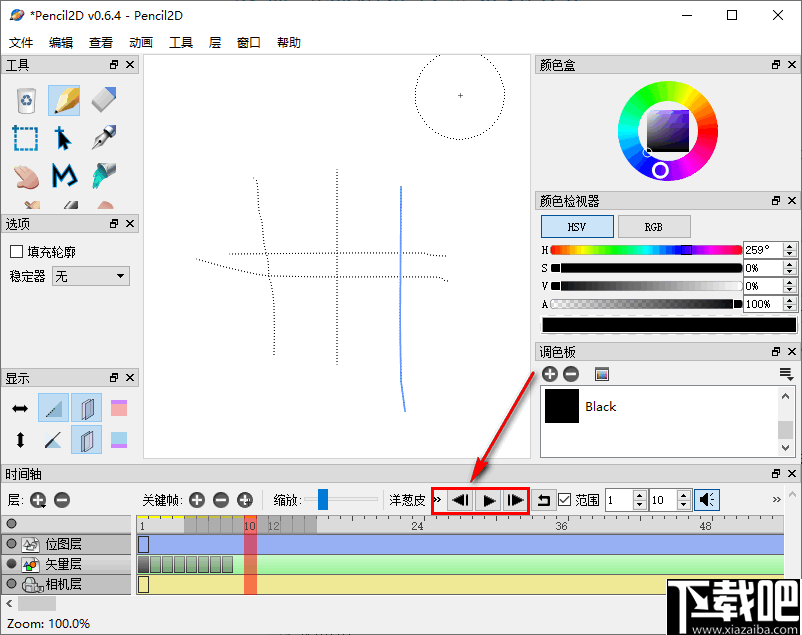Select the Pen tool
This screenshot has width=802, height=635.
point(103,138)
